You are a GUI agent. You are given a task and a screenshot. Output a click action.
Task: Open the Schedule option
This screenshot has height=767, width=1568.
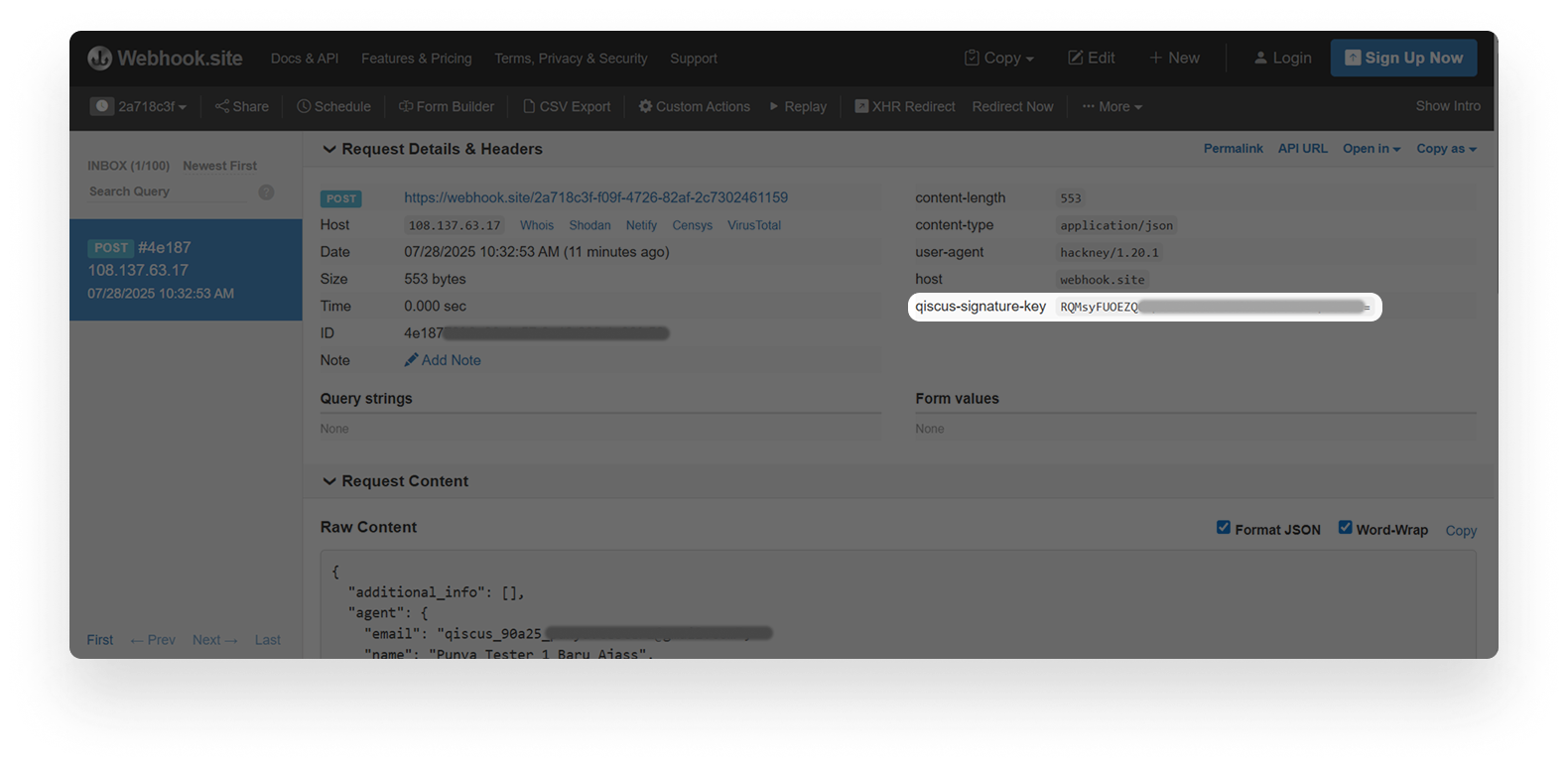tap(333, 106)
